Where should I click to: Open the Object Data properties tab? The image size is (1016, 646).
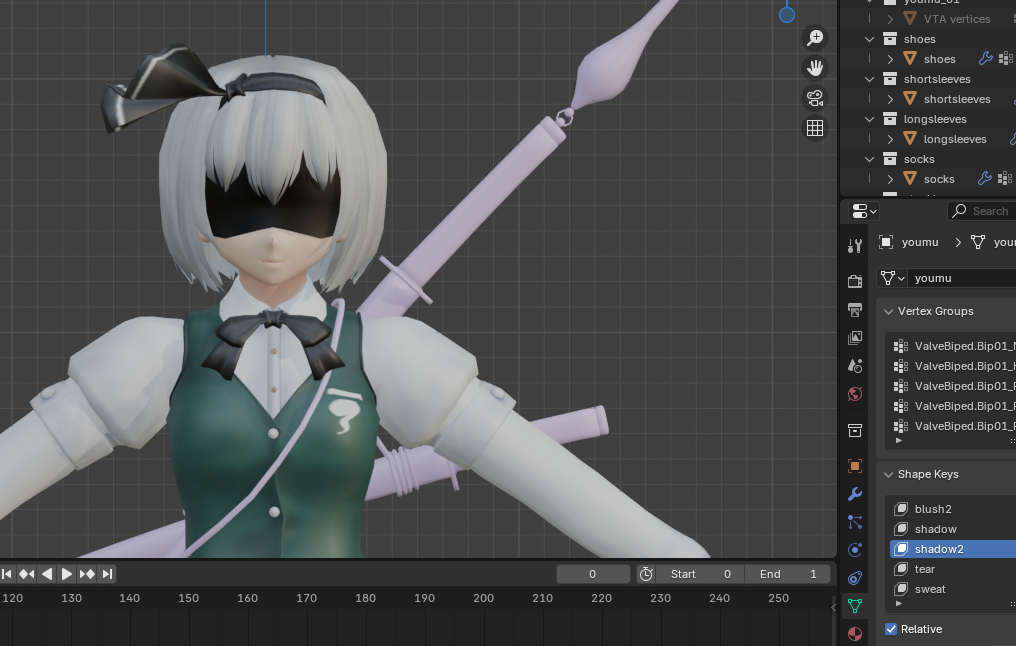coord(854,606)
